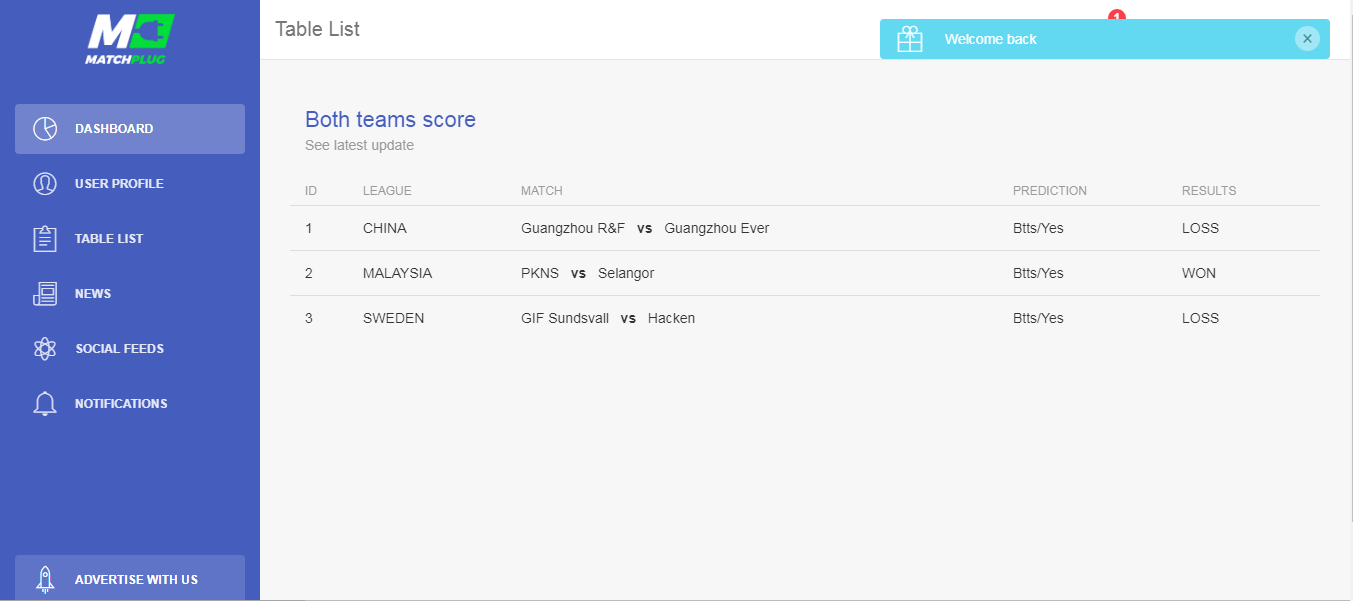Click Guangzhou Ever team name
Viewport: 1353px width, 601px height.
717,228
